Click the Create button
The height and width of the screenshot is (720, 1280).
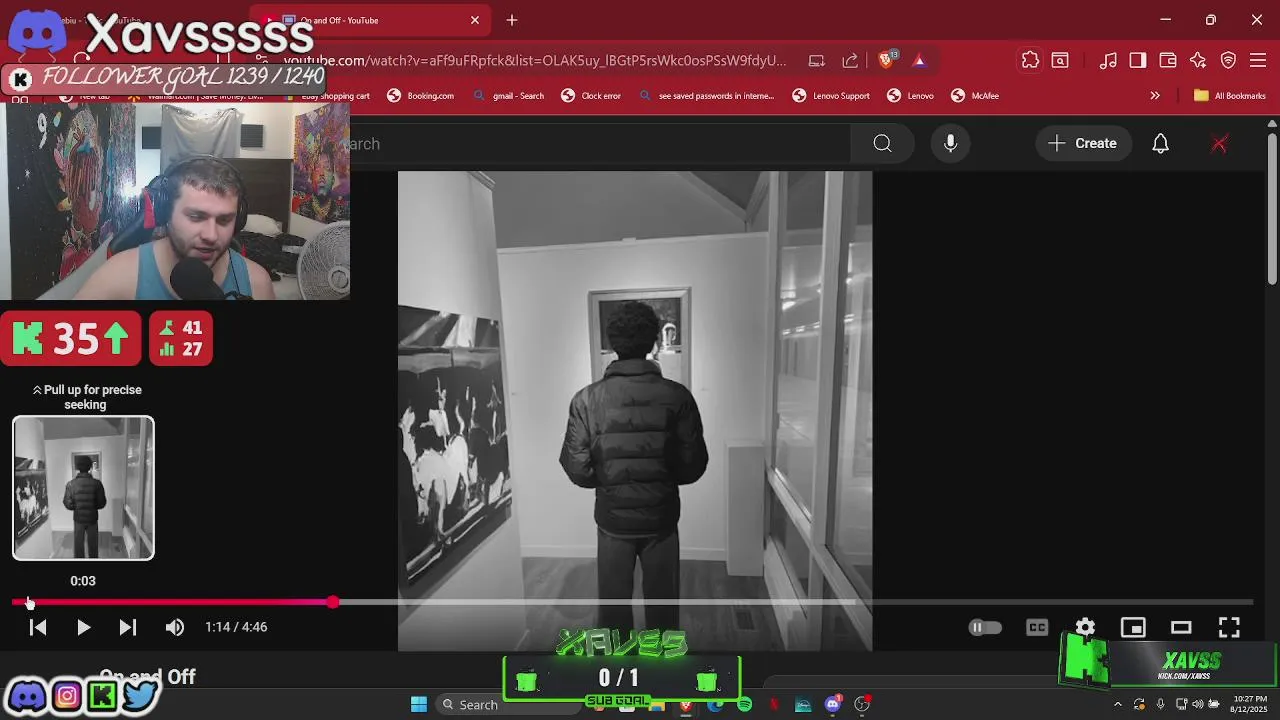(x=1083, y=143)
